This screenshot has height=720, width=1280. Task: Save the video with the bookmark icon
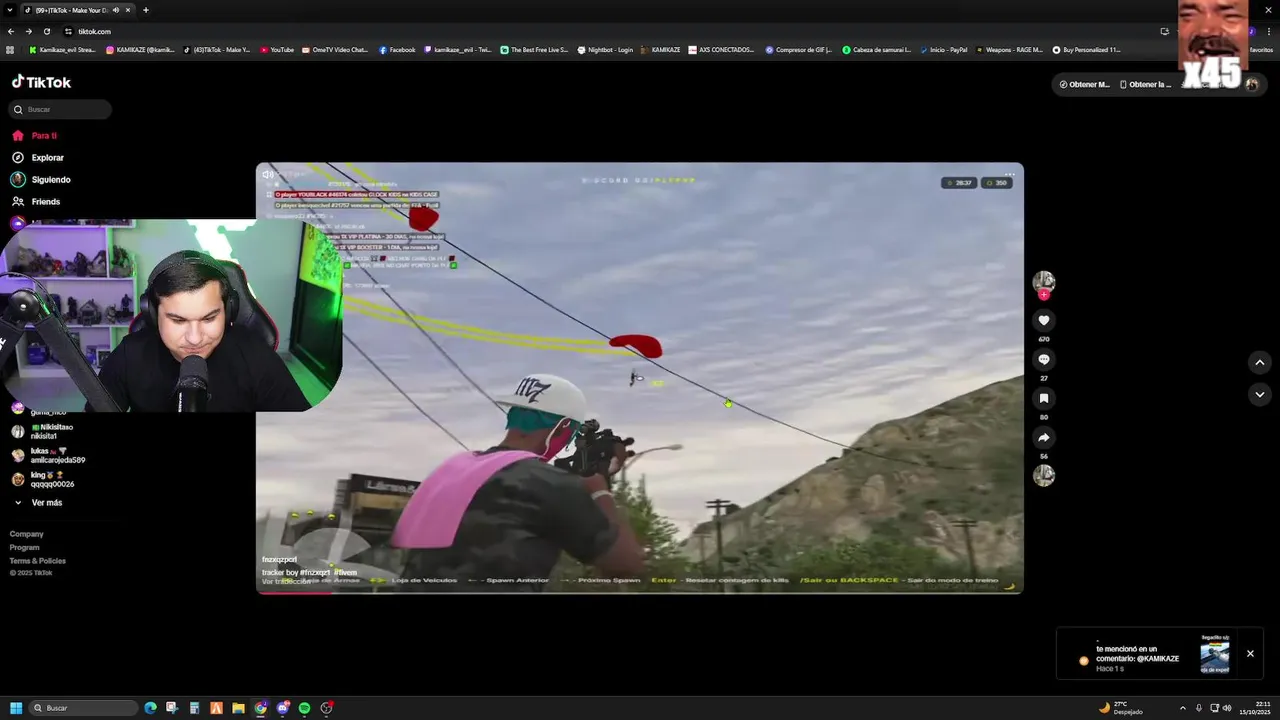click(1044, 398)
